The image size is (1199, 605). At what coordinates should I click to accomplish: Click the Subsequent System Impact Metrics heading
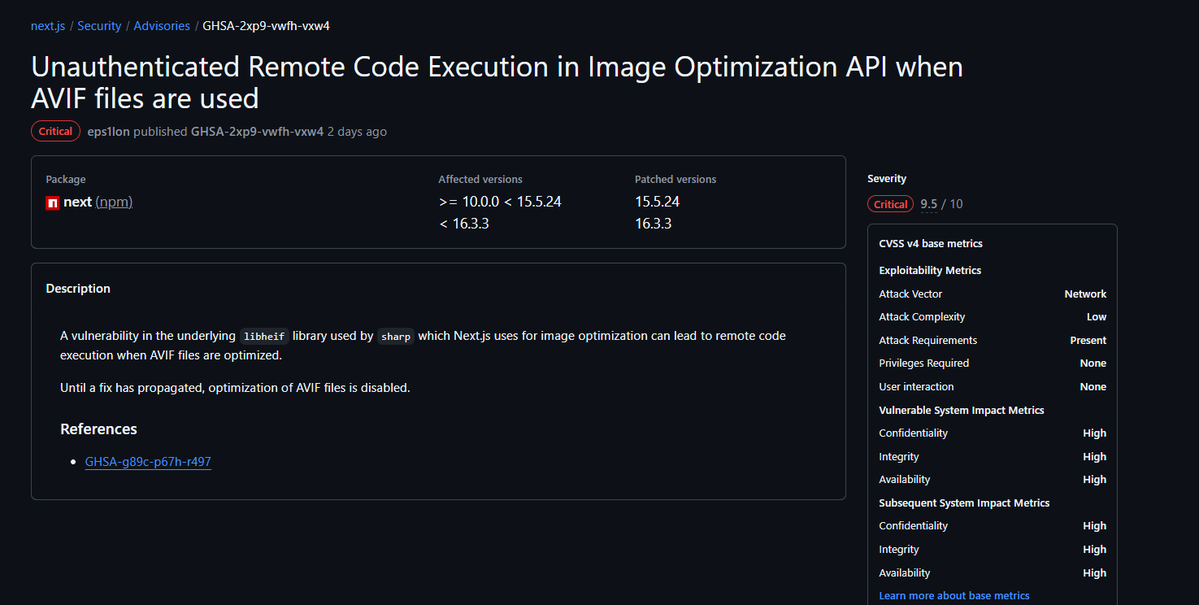963,503
